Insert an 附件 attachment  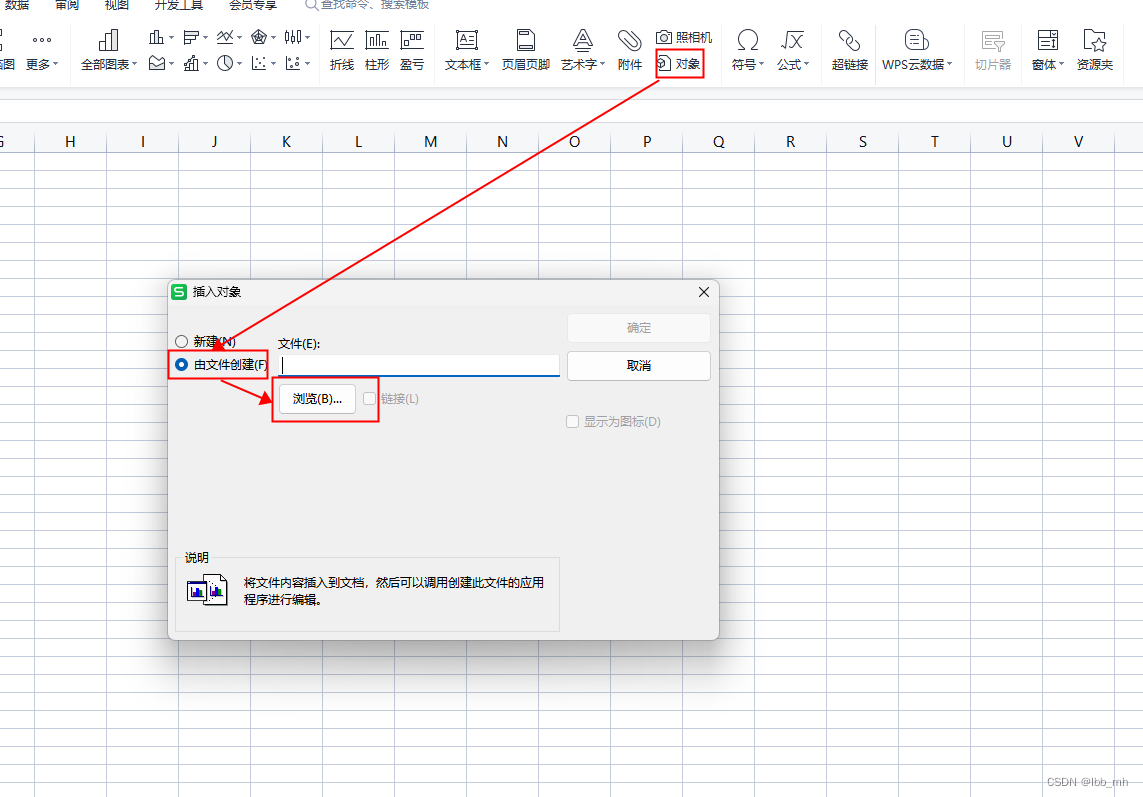pyautogui.click(x=630, y=50)
